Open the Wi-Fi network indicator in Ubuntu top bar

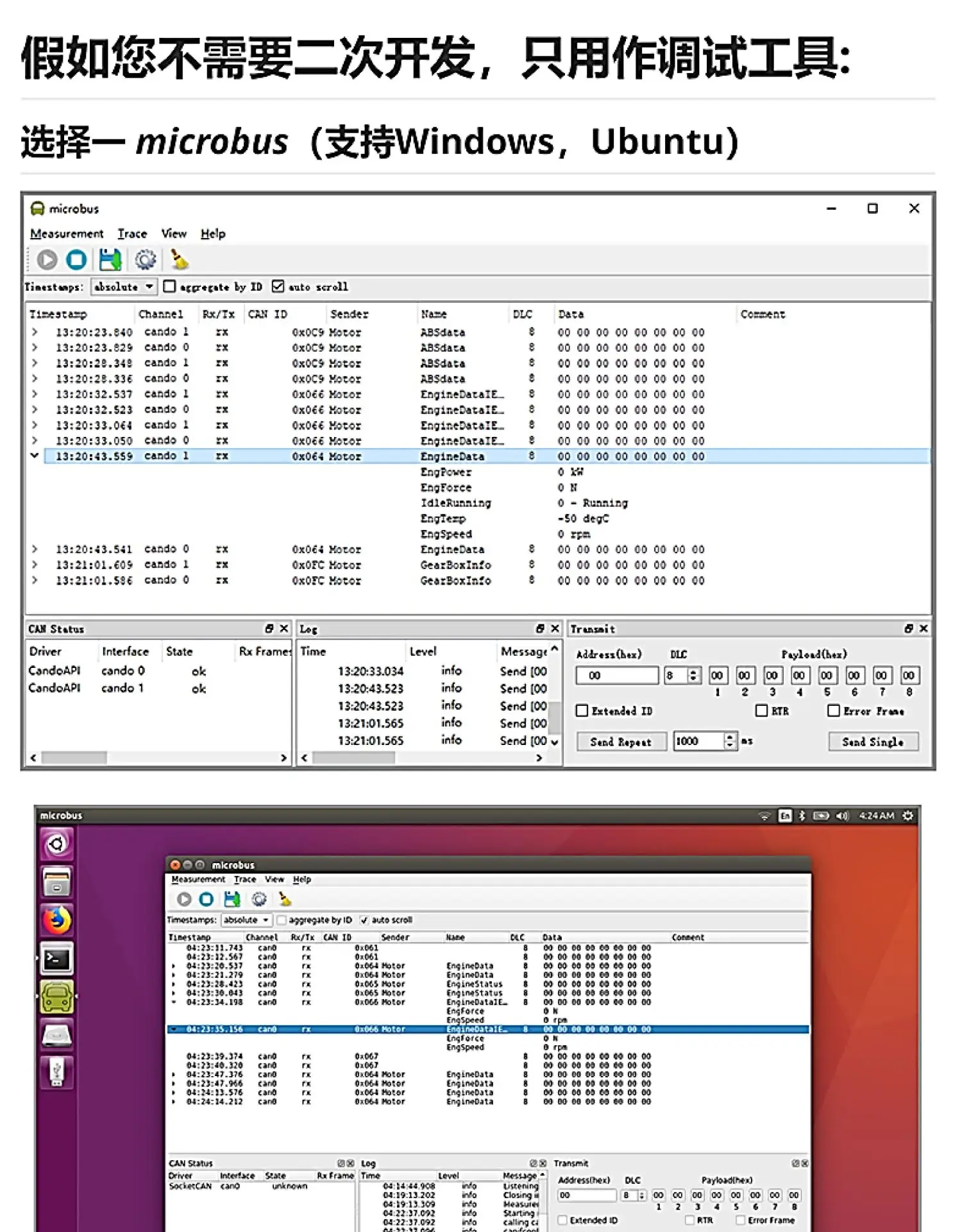pyautogui.click(x=764, y=816)
